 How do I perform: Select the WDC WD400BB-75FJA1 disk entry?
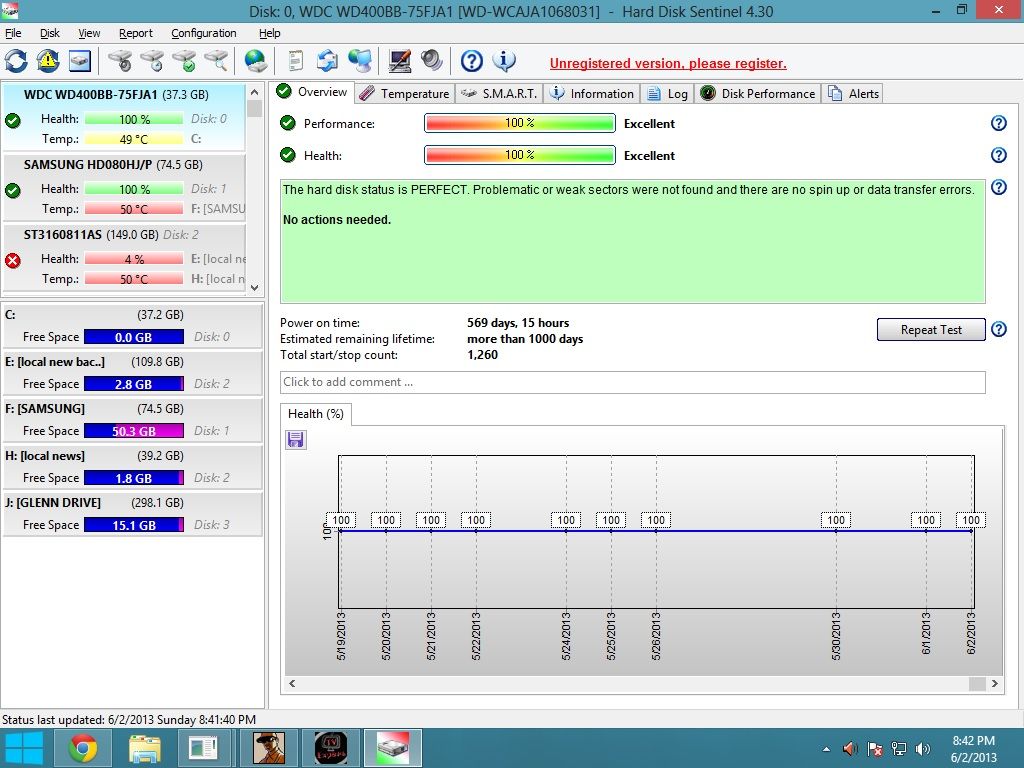[x=124, y=117]
